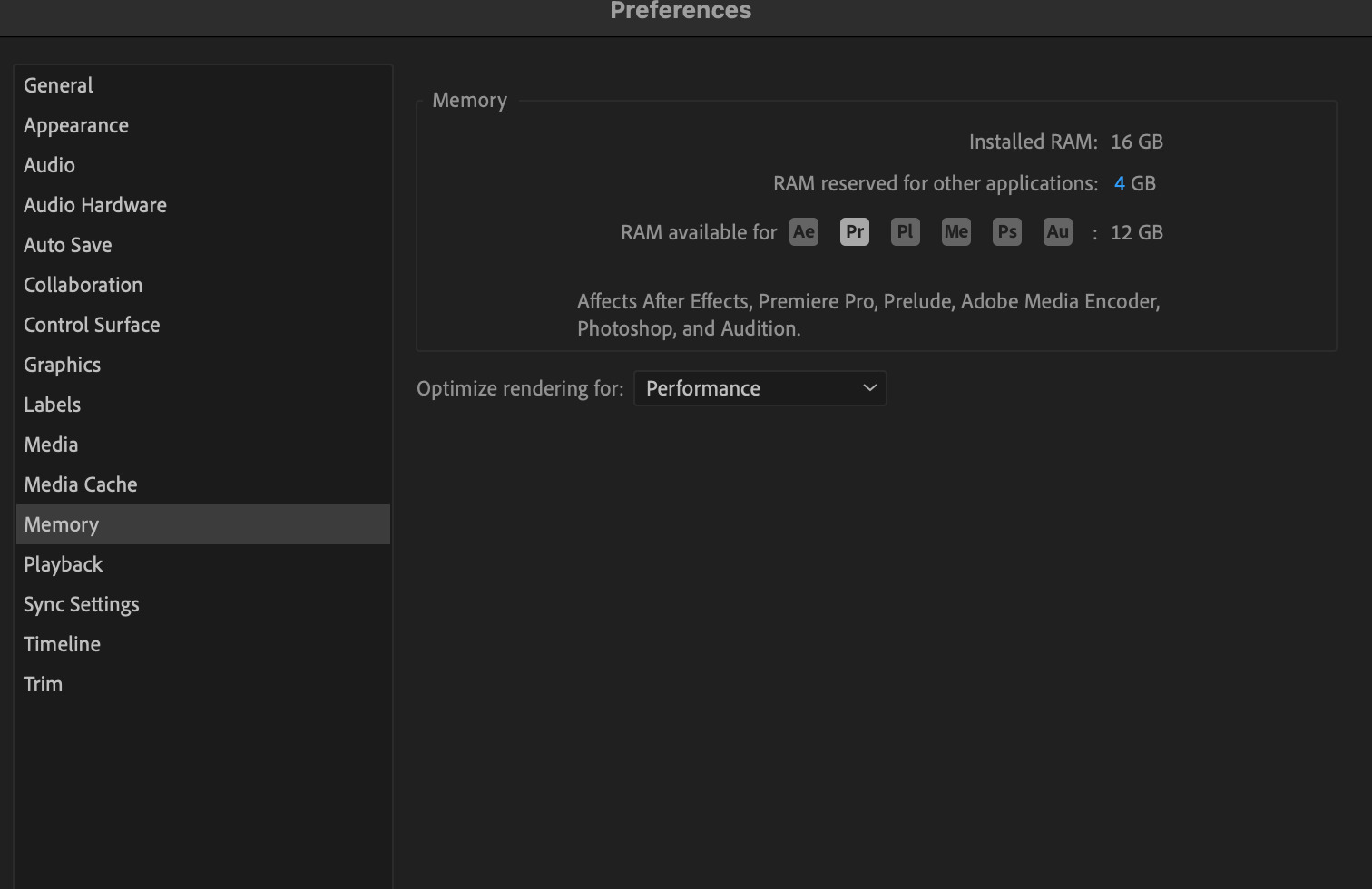The height and width of the screenshot is (889, 1372).
Task: Select the Trim preferences category
Action: (x=43, y=683)
